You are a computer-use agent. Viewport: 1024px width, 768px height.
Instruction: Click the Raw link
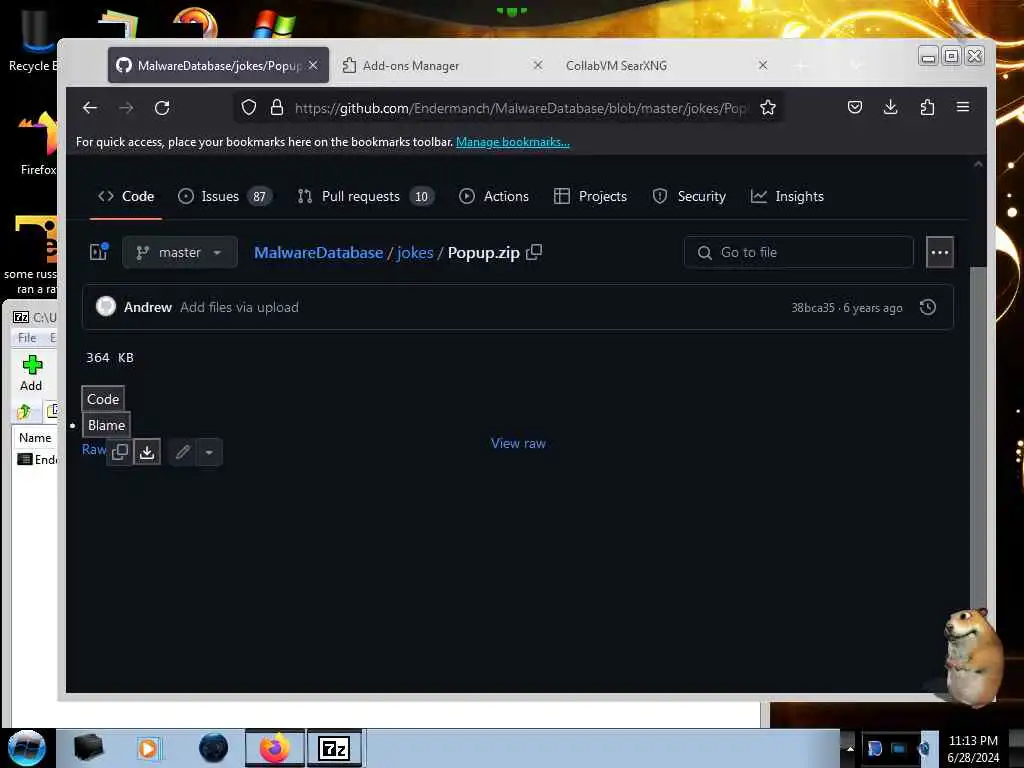tap(93, 449)
